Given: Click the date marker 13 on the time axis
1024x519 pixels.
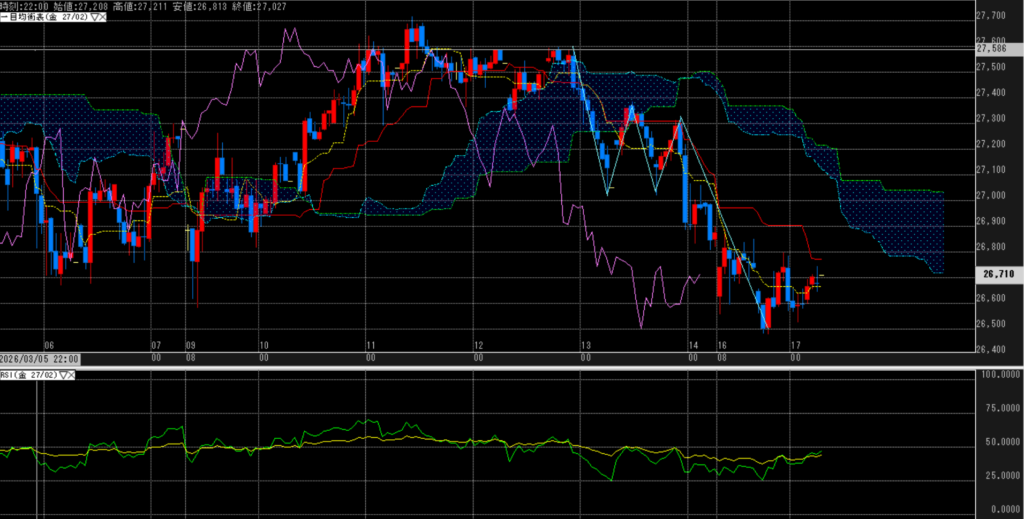Looking at the screenshot, I should [585, 343].
